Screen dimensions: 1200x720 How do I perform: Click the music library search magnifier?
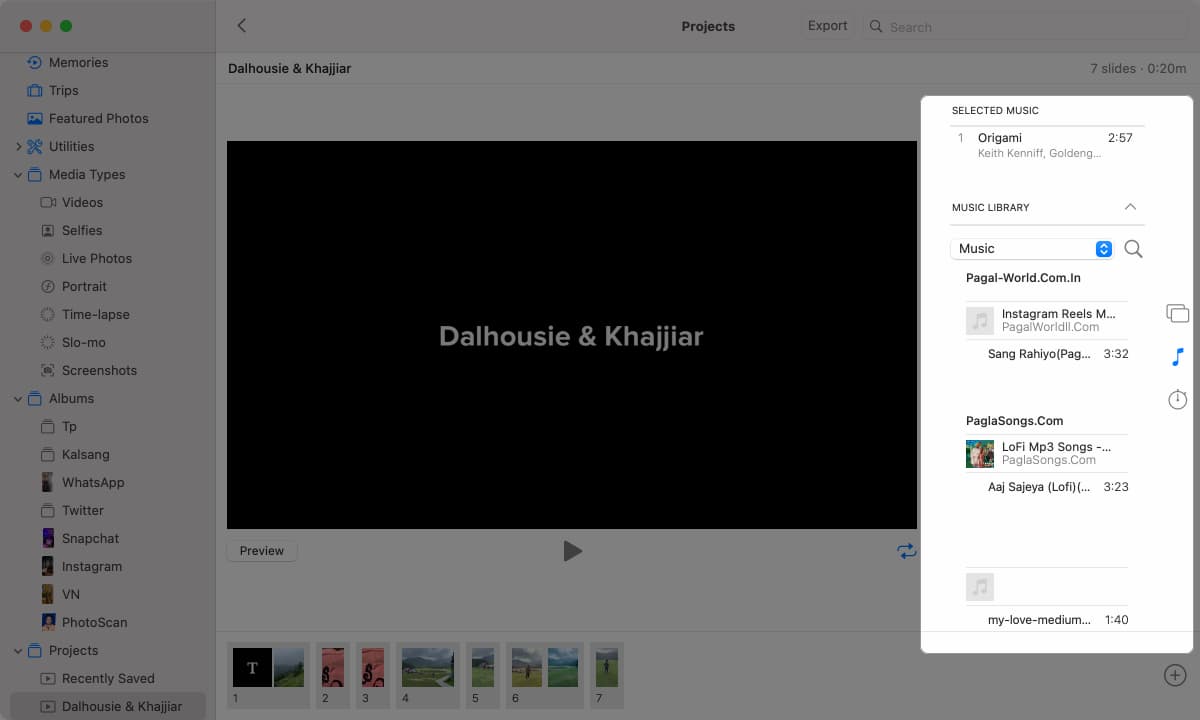pyautogui.click(x=1133, y=249)
